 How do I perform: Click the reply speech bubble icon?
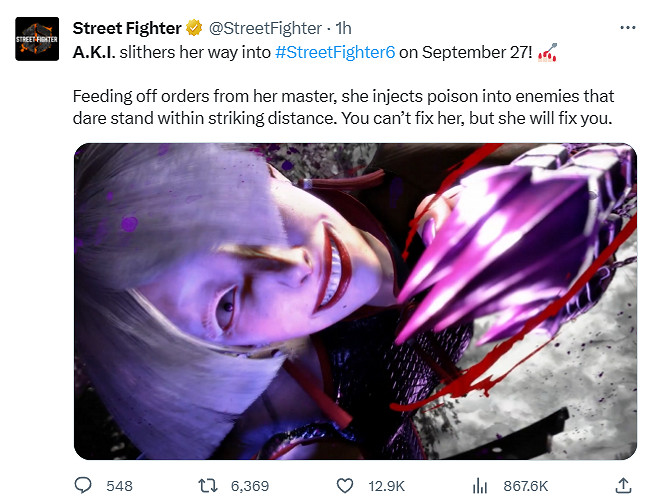[x=84, y=485]
